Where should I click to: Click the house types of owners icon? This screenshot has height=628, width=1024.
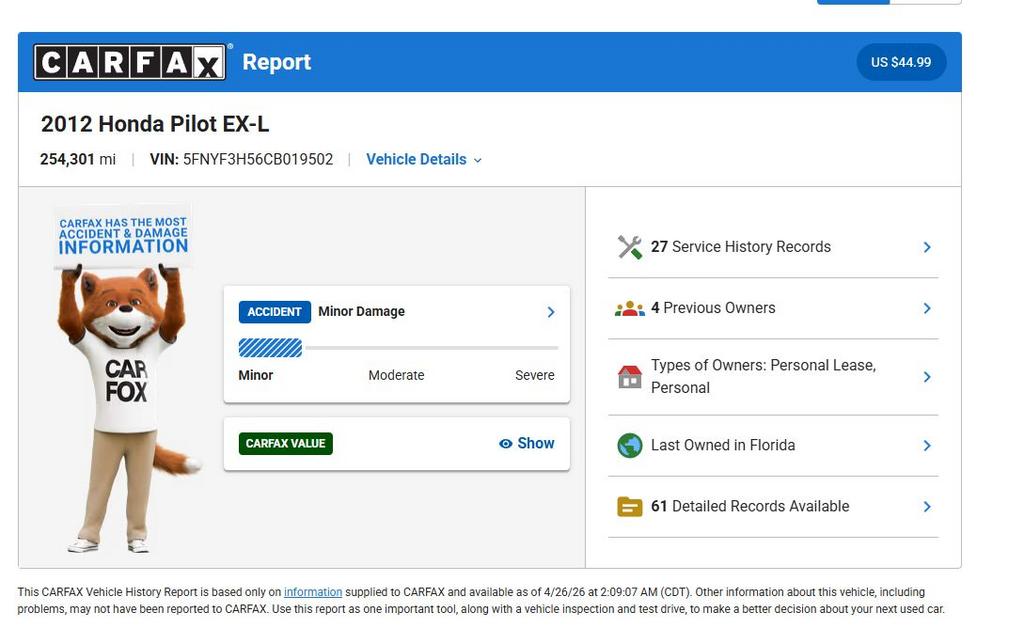pyautogui.click(x=630, y=377)
